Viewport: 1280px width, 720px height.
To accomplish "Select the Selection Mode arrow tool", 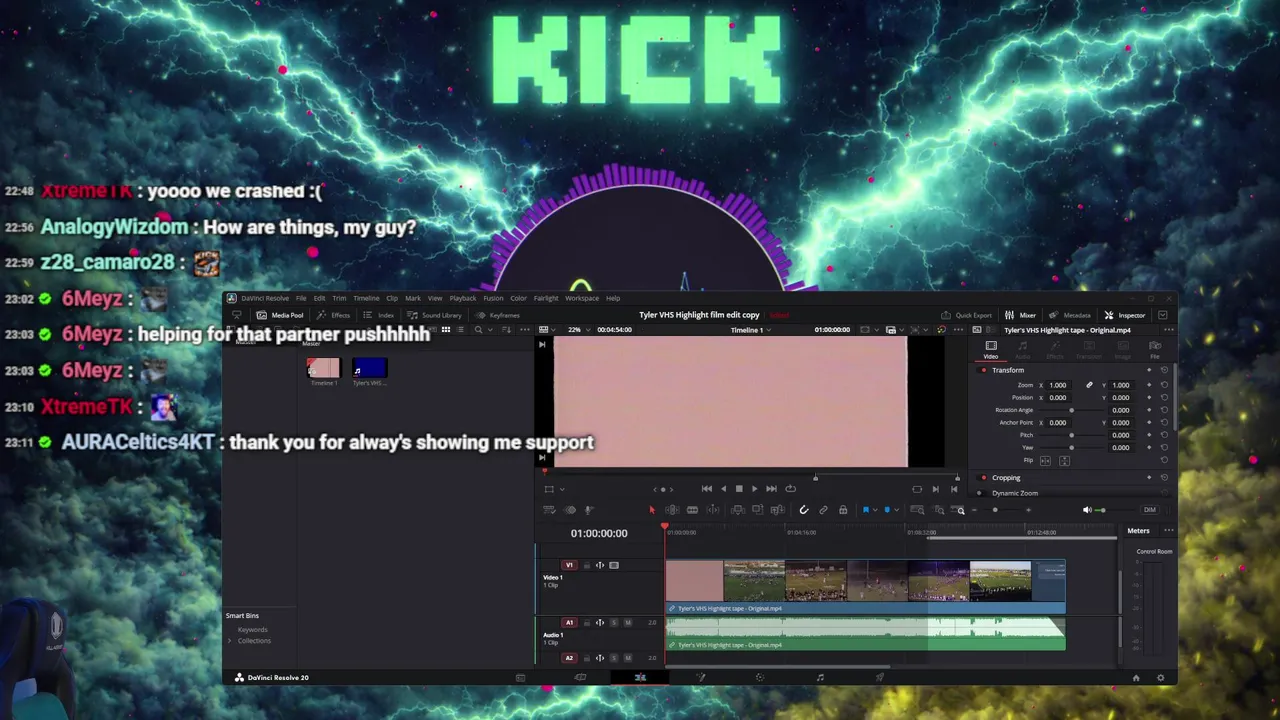I will pyautogui.click(x=652, y=510).
